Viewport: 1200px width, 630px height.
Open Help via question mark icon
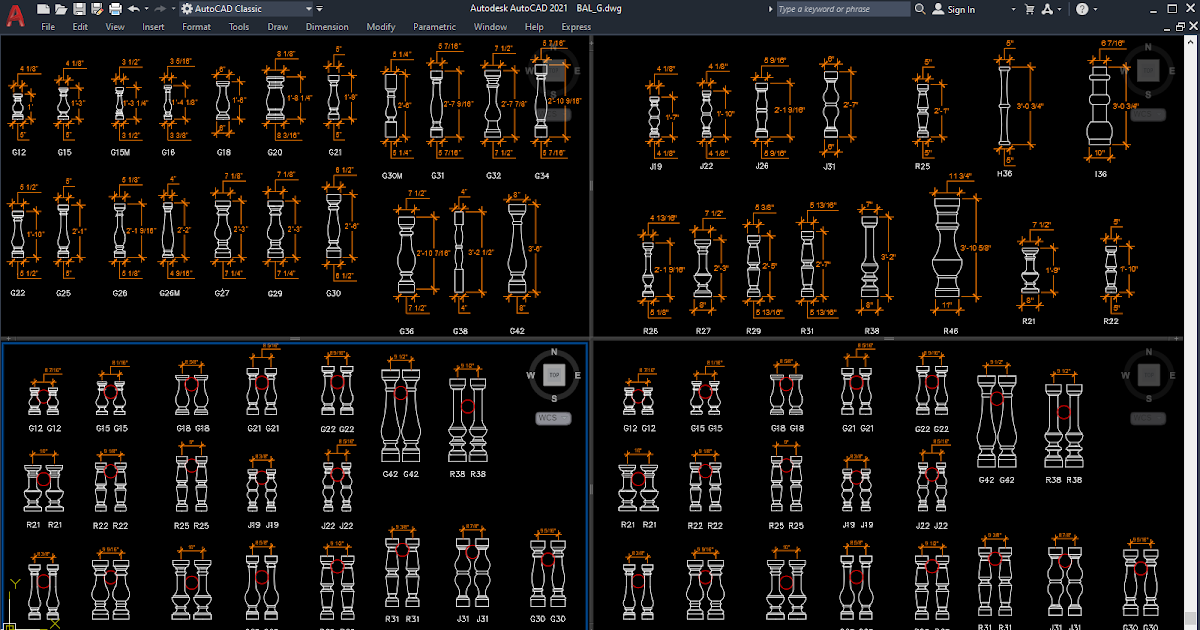(1082, 9)
